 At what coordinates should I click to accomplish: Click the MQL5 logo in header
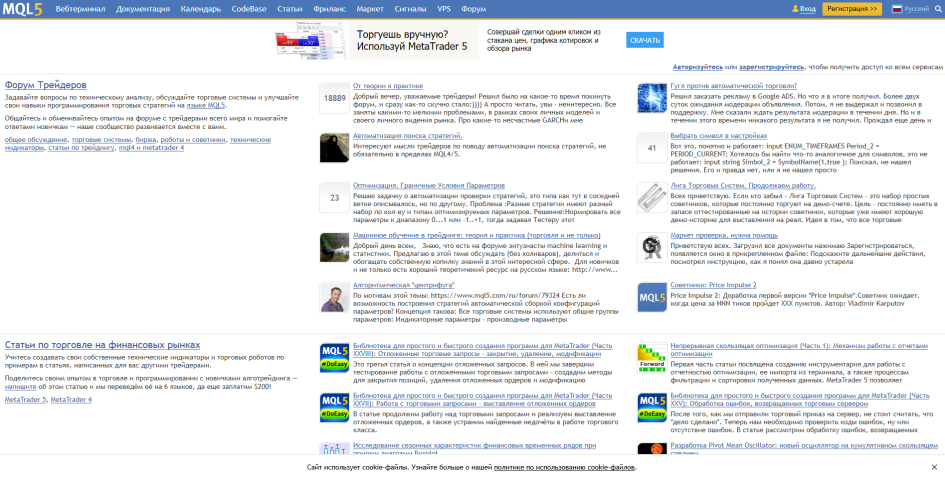click(22, 9)
